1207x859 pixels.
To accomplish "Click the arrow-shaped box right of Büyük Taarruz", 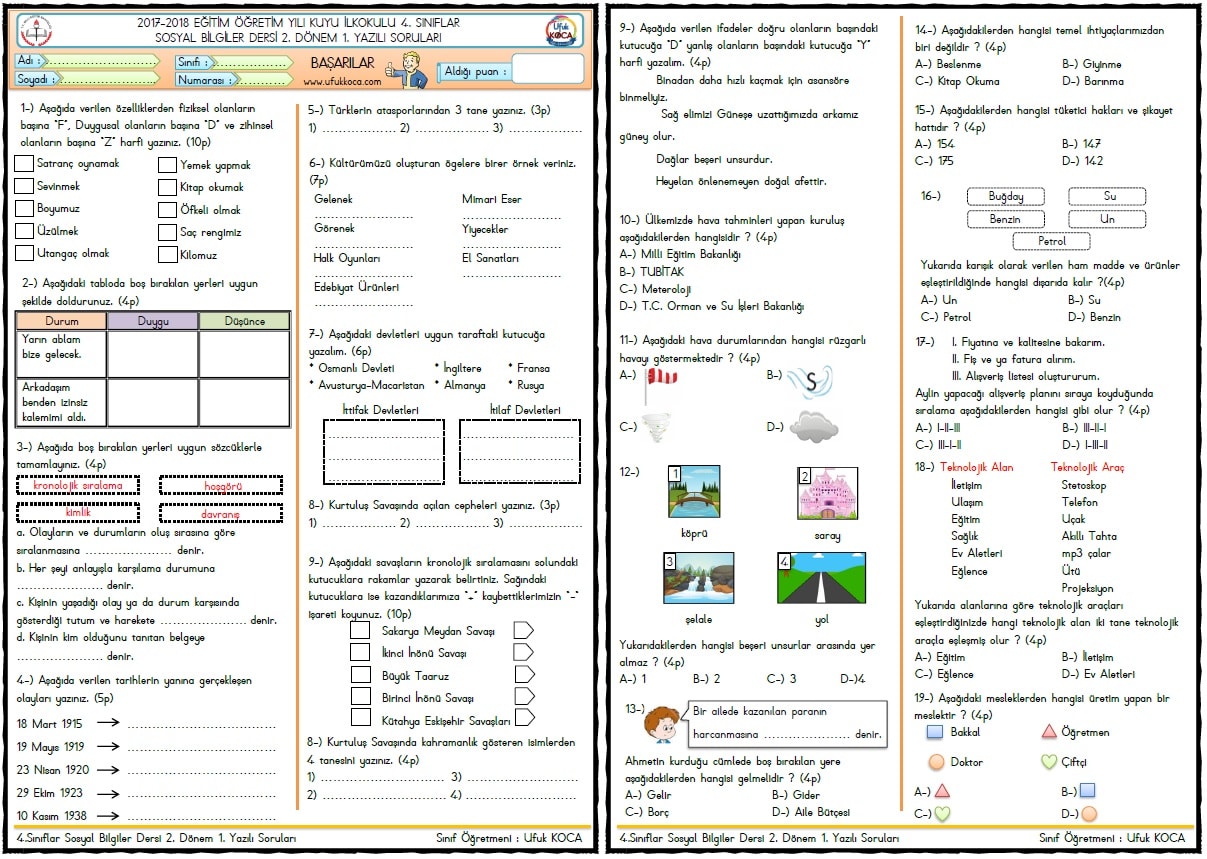I will 523,674.
